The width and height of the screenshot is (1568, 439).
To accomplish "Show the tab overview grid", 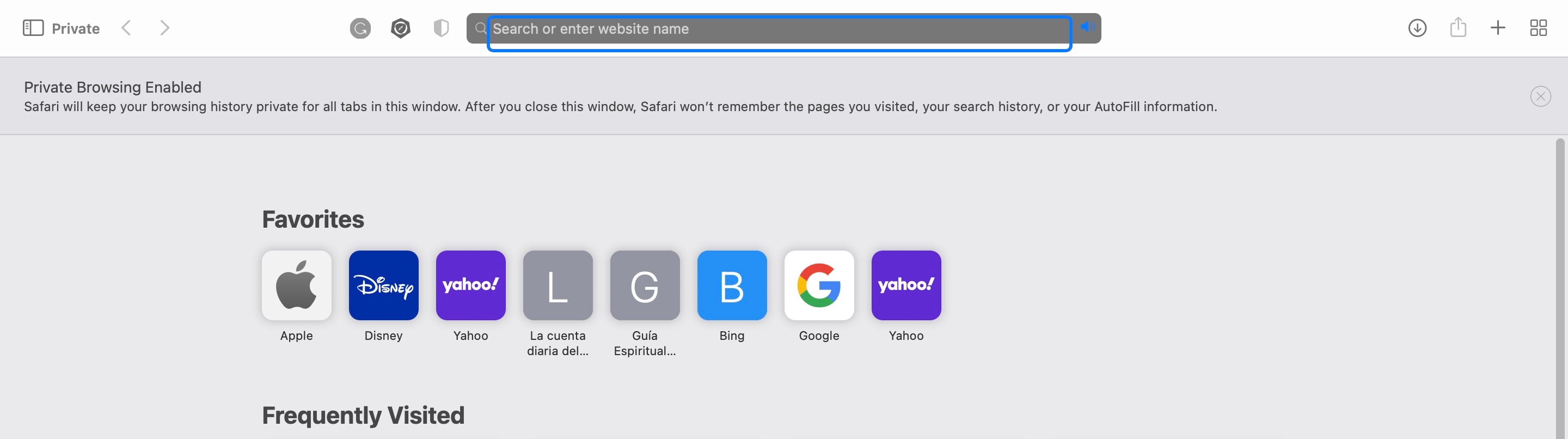I will coord(1538,28).
